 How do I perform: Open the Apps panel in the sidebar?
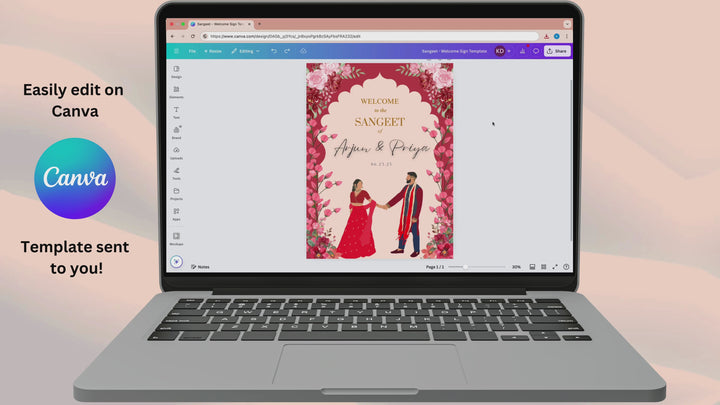tap(176, 214)
